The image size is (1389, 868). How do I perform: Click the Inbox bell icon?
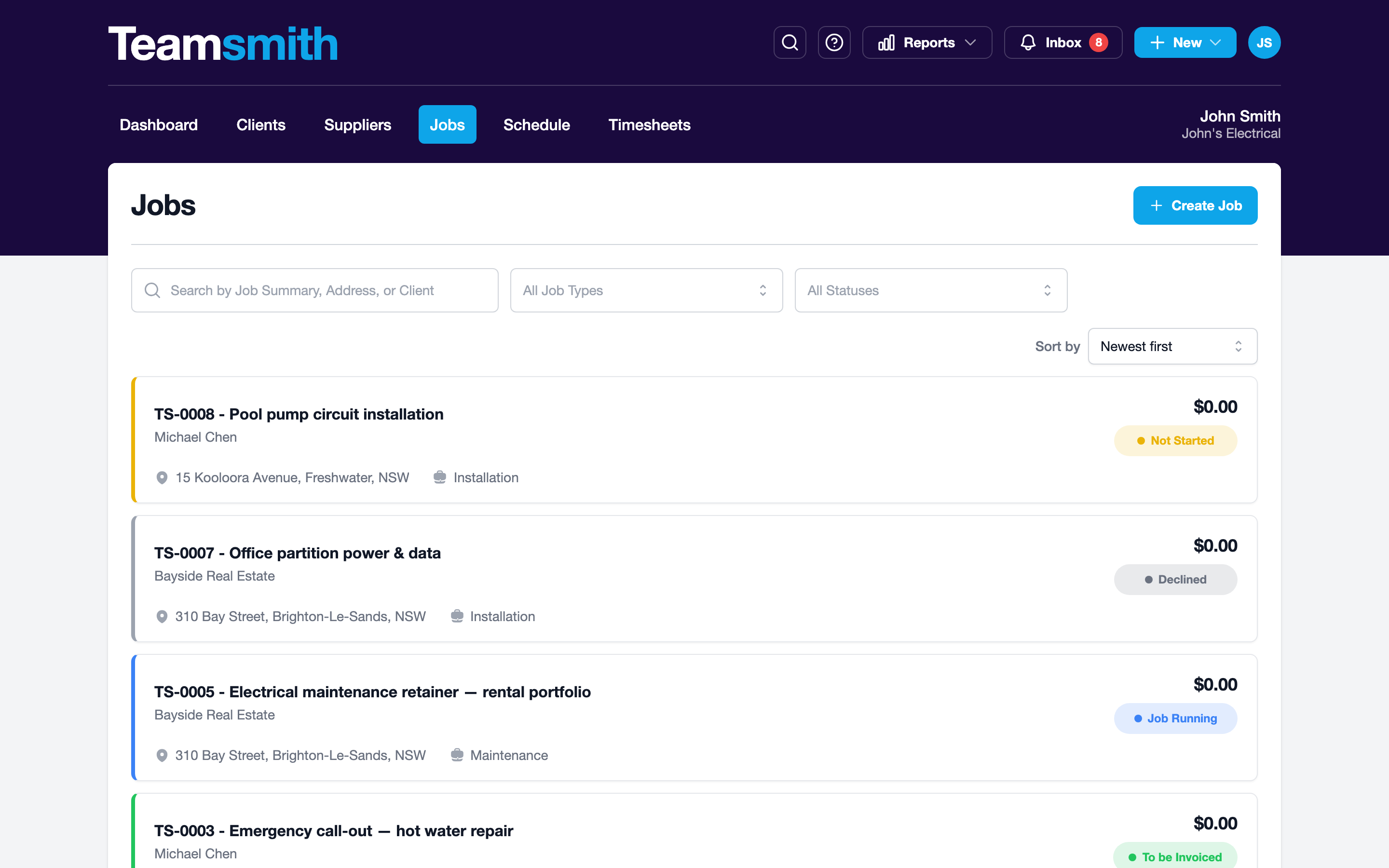pos(1028,42)
